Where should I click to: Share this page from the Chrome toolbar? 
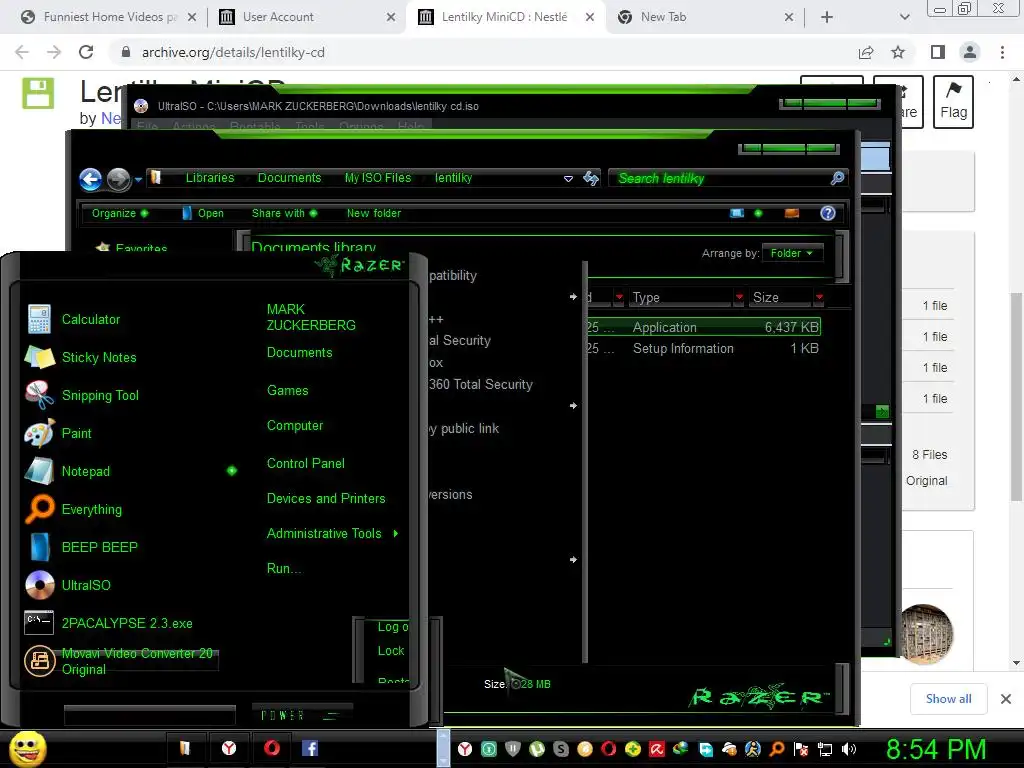point(866,52)
